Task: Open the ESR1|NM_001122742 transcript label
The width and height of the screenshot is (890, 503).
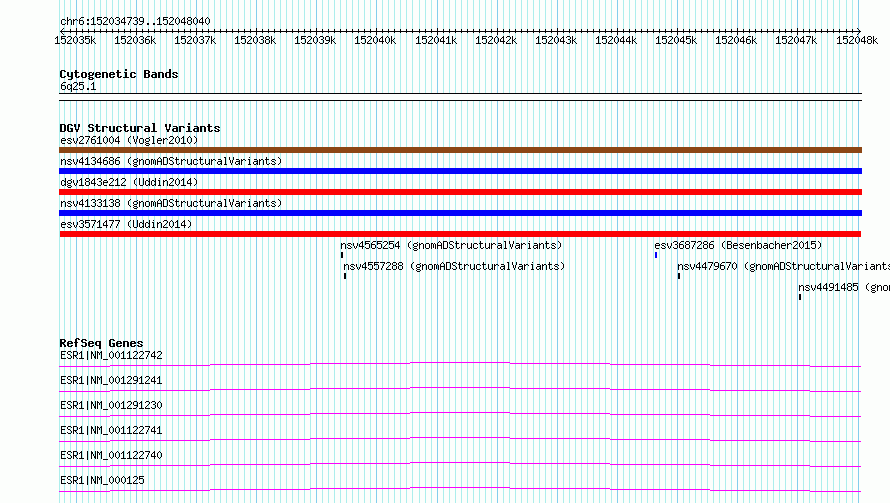Action: click(x=111, y=355)
